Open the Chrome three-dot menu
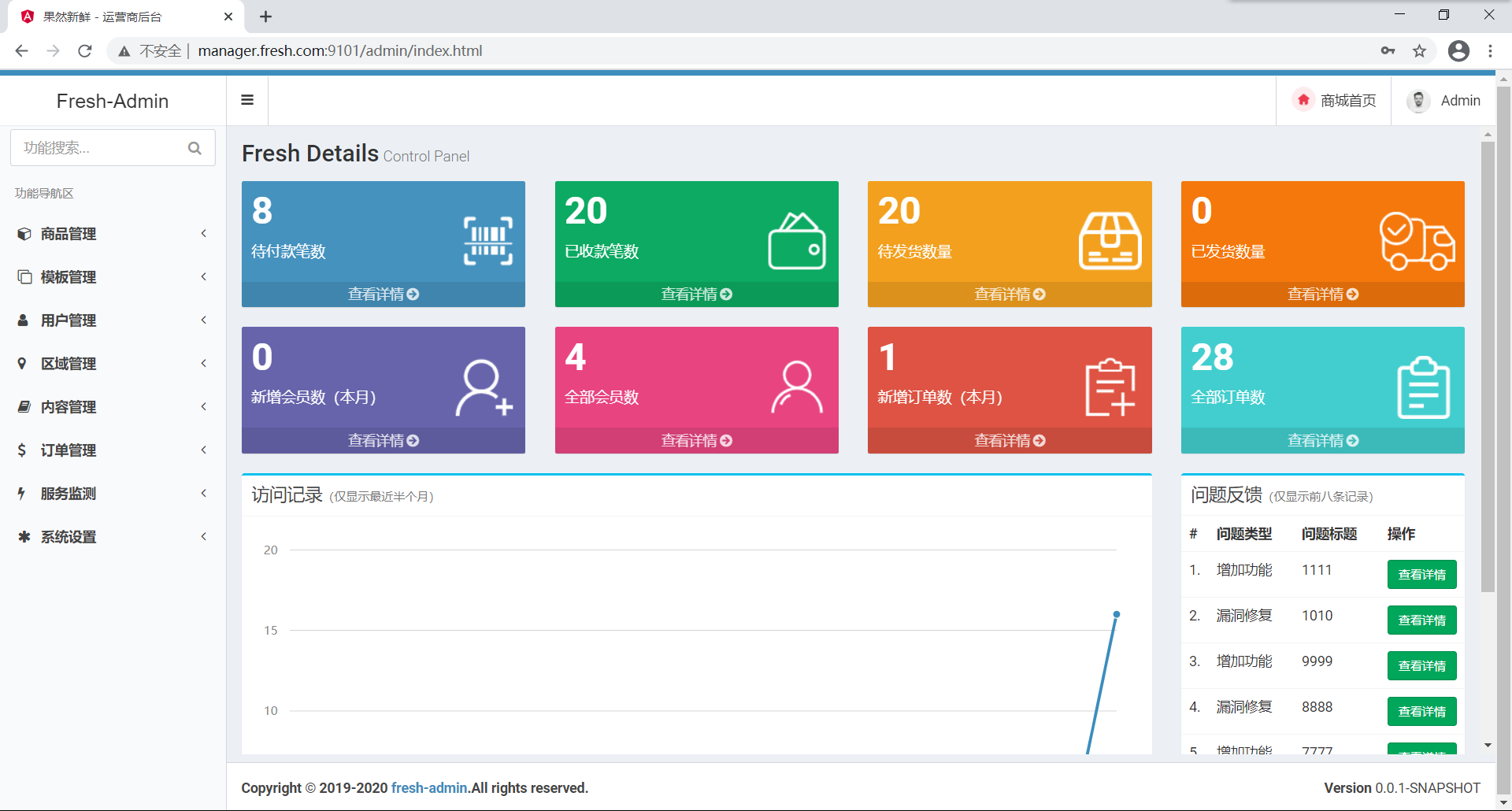Viewport: 1512px width, 811px height. point(1490,51)
